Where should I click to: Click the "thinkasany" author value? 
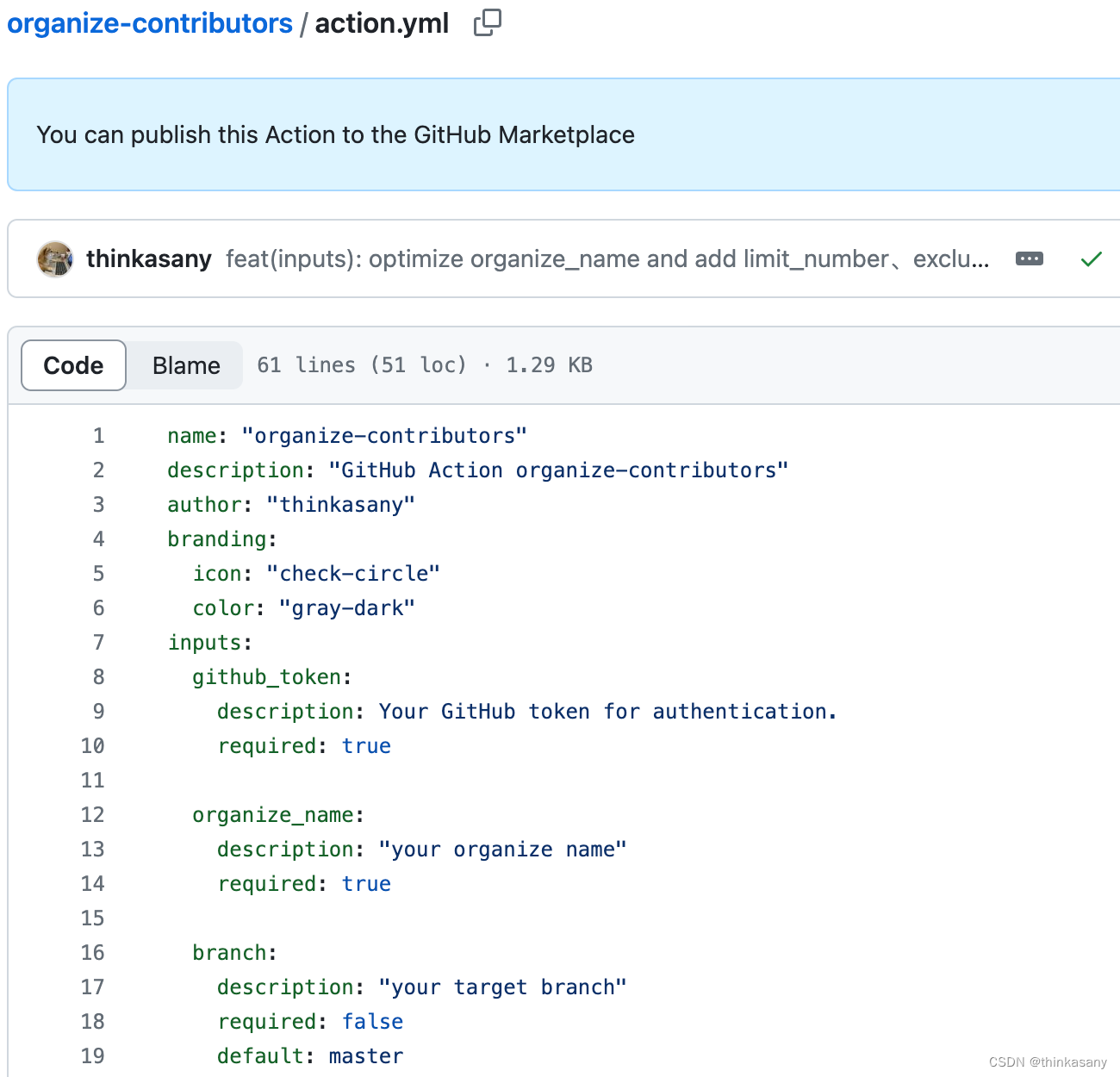pyautogui.click(x=341, y=505)
